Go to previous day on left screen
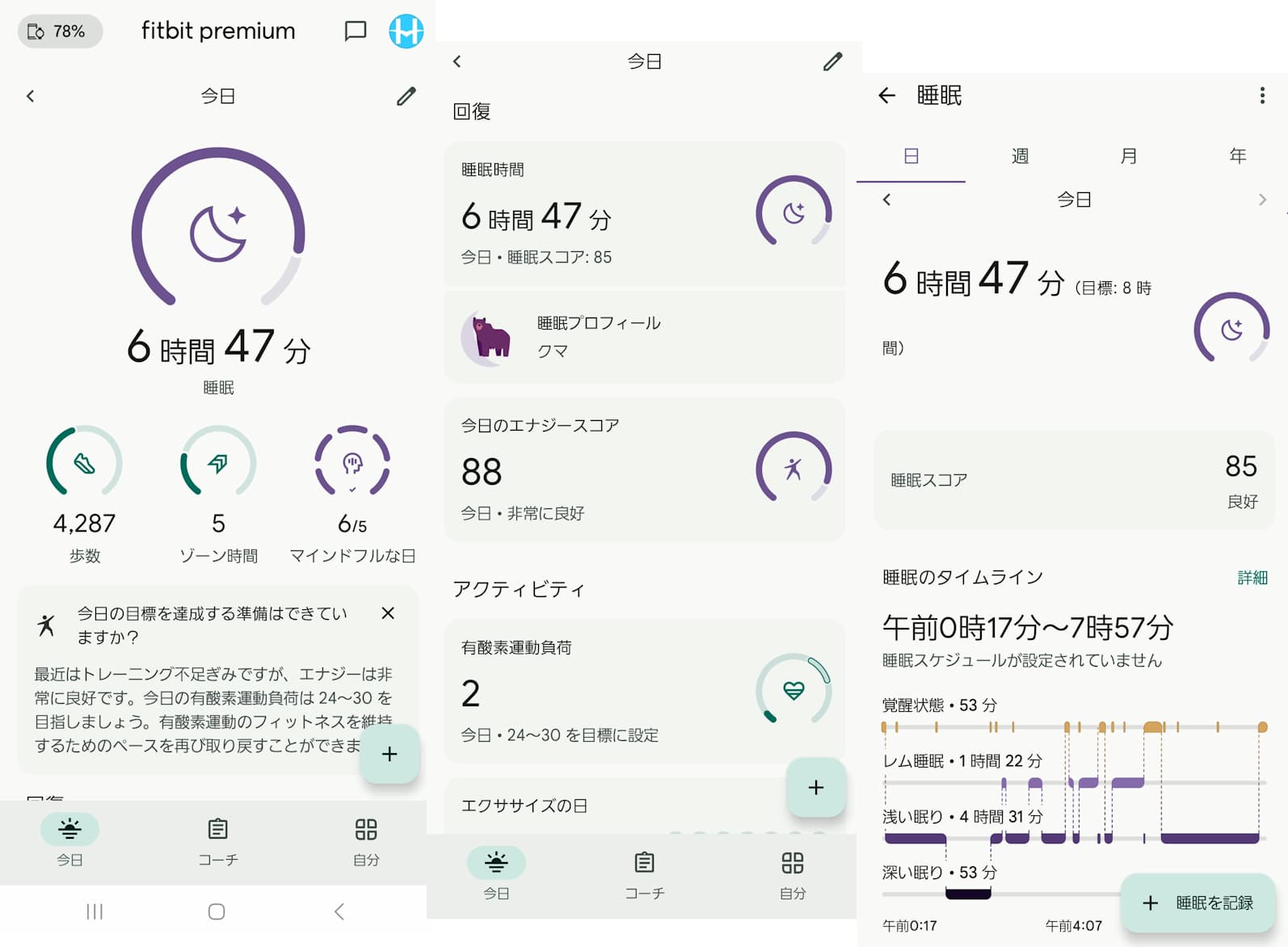 31,96
